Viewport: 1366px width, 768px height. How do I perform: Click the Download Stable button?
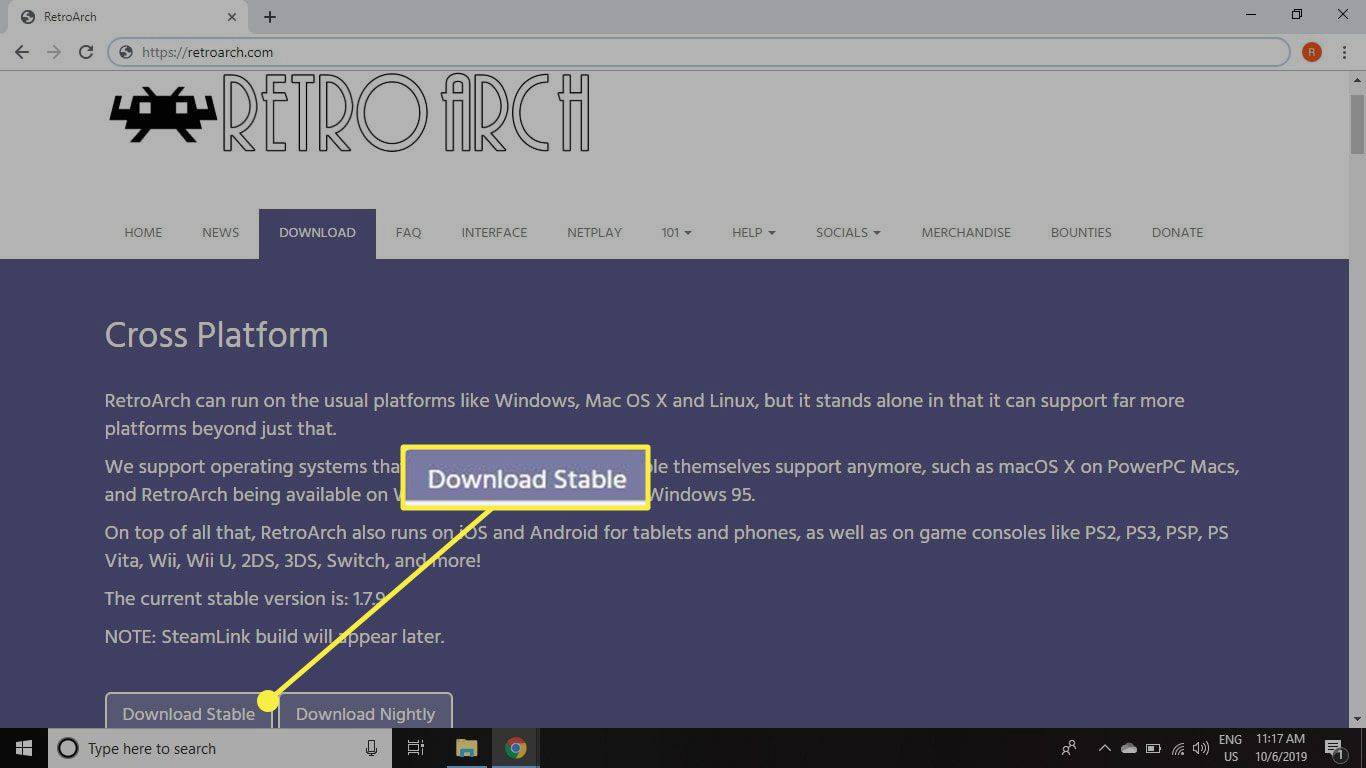coord(189,711)
